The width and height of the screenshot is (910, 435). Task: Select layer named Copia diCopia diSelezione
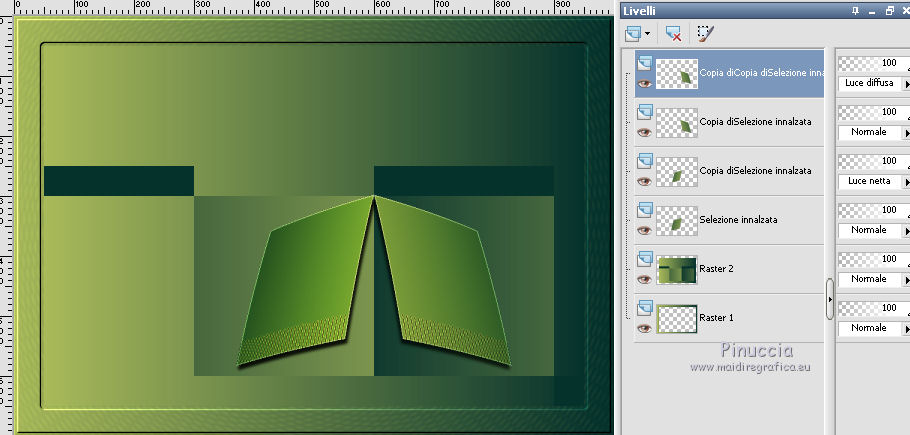(761, 73)
